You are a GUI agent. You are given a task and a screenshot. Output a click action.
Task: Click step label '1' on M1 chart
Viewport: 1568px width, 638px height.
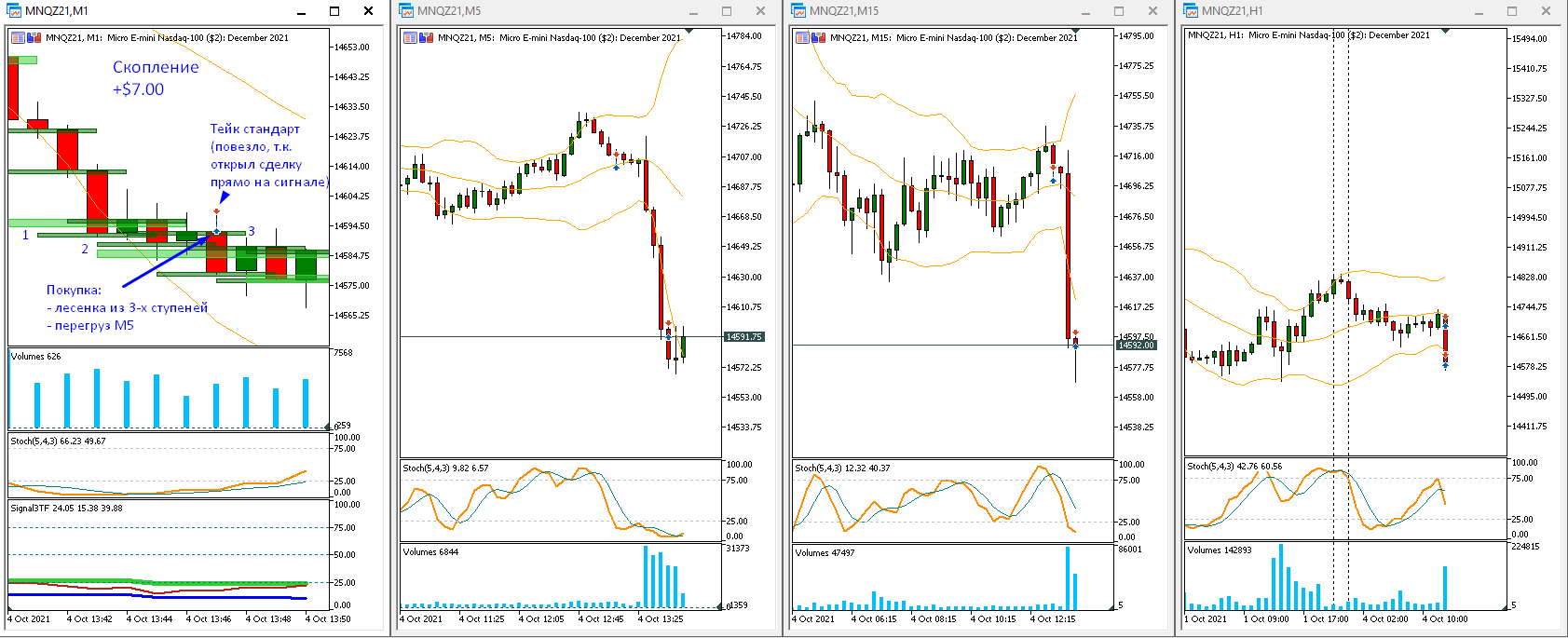coord(26,235)
